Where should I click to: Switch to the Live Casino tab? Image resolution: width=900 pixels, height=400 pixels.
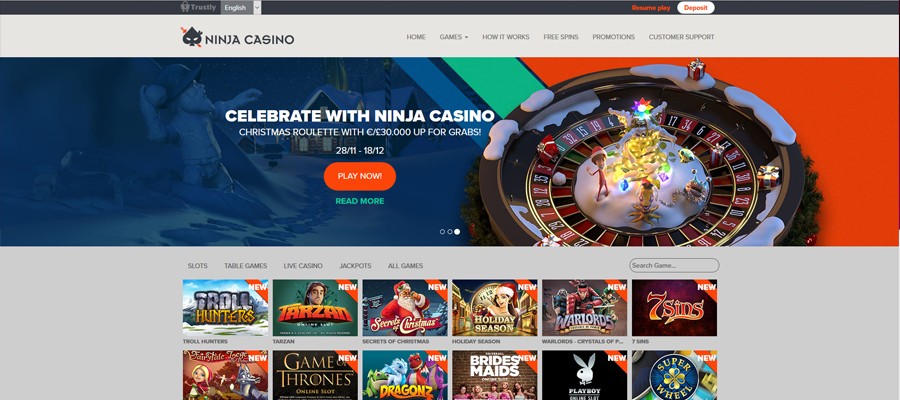tap(303, 266)
